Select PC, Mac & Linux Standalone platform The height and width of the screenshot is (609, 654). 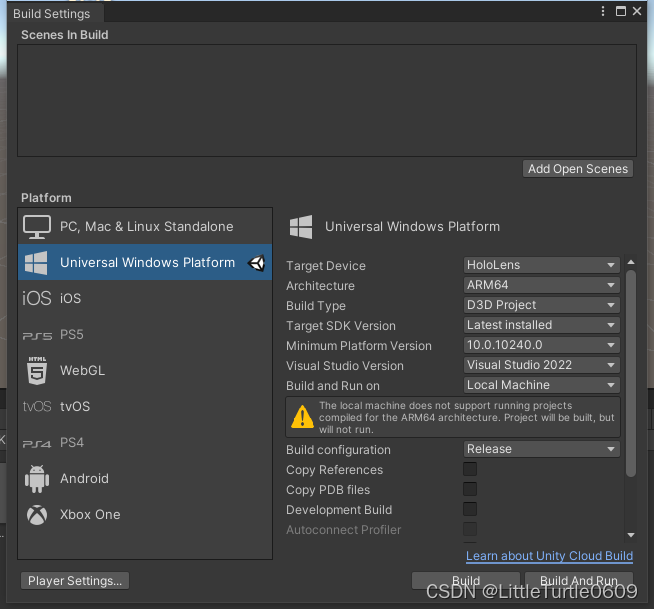[145, 227]
